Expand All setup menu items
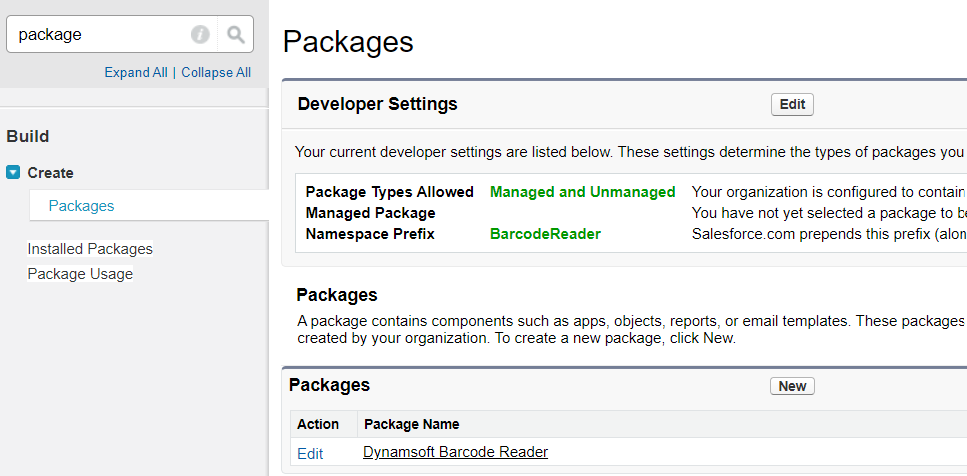The width and height of the screenshot is (967, 476). [x=136, y=73]
